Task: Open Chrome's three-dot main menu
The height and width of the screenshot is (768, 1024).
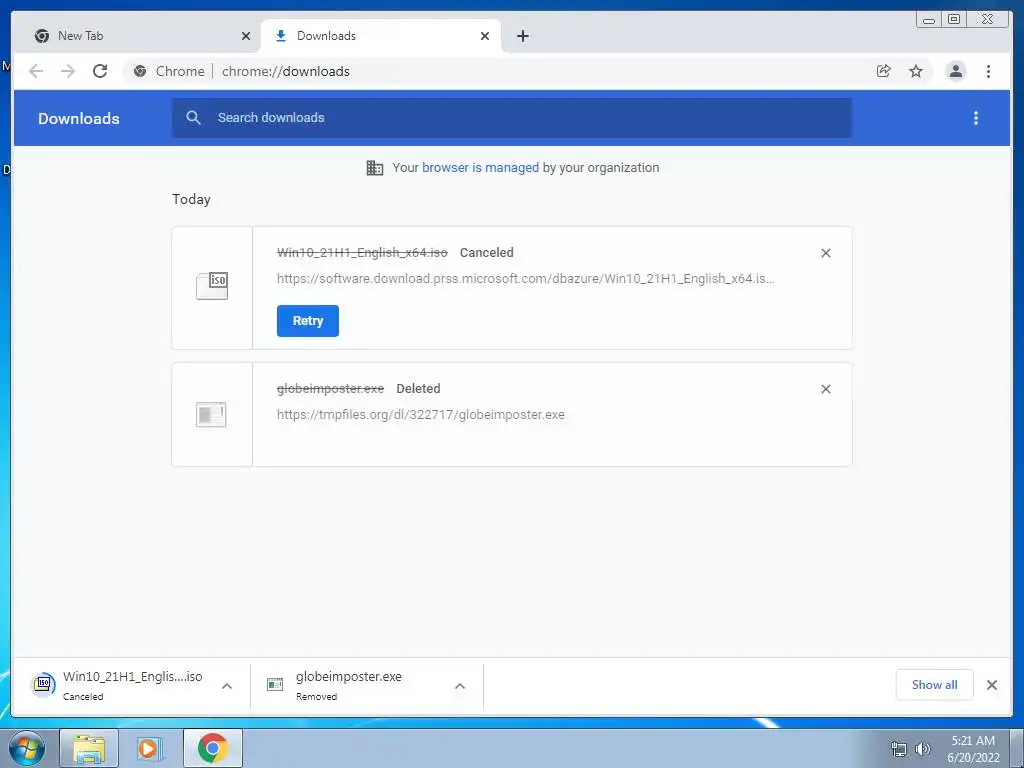Action: click(x=988, y=71)
